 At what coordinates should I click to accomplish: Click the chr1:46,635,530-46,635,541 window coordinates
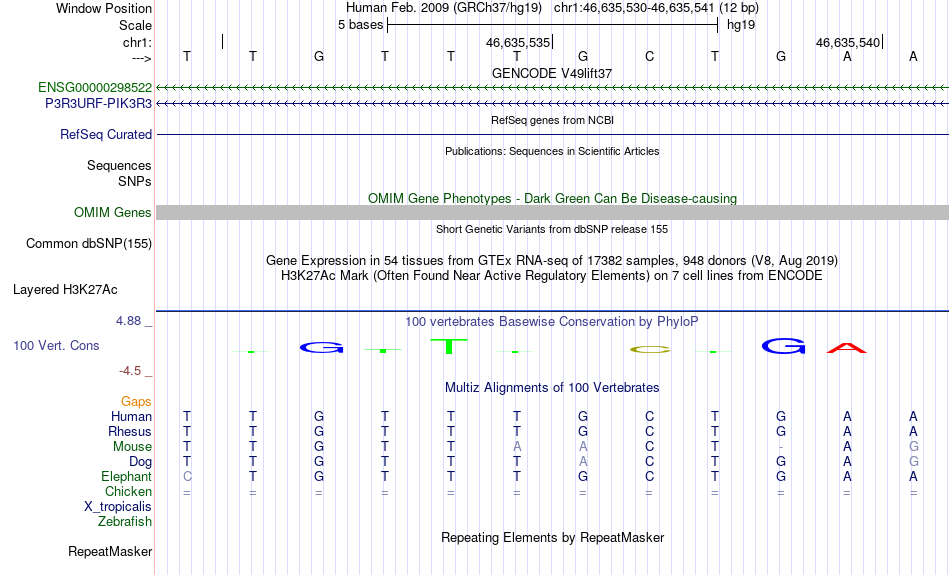point(634,8)
